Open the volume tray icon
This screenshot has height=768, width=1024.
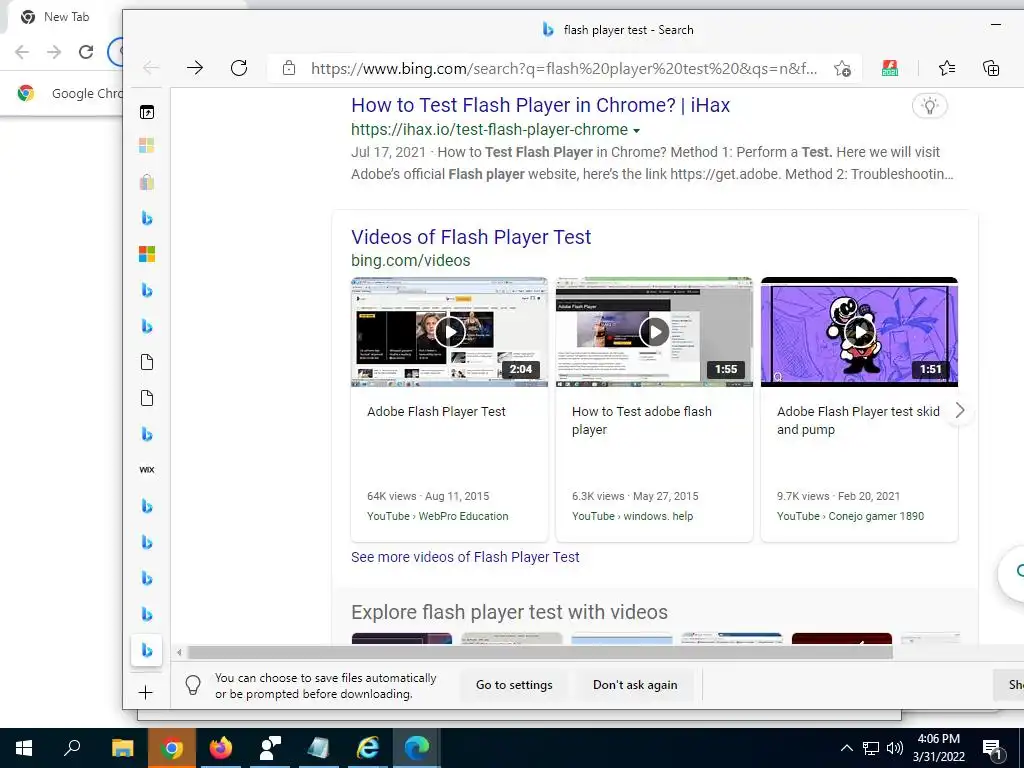pos(895,748)
